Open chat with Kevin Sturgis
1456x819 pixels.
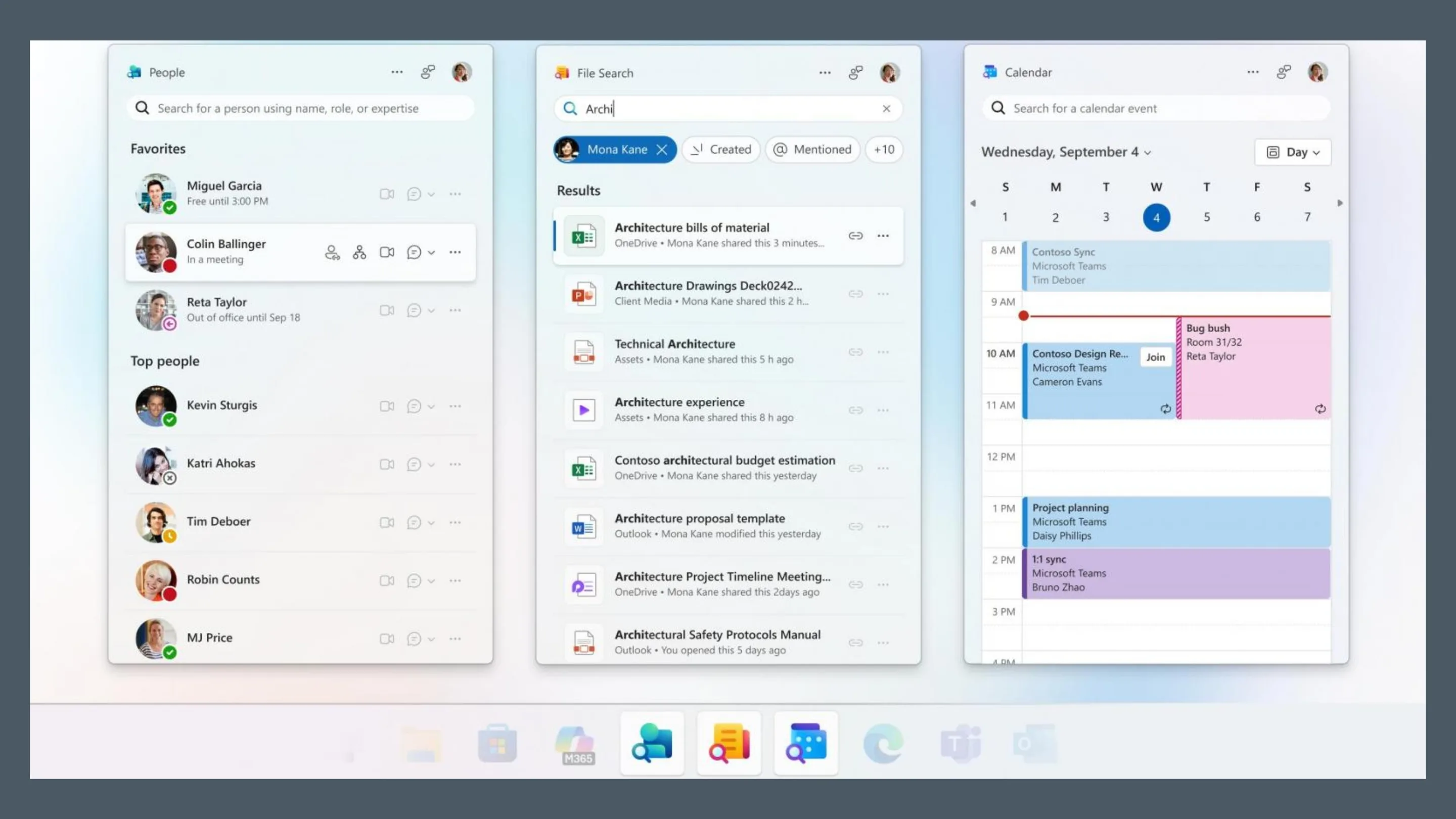click(414, 406)
